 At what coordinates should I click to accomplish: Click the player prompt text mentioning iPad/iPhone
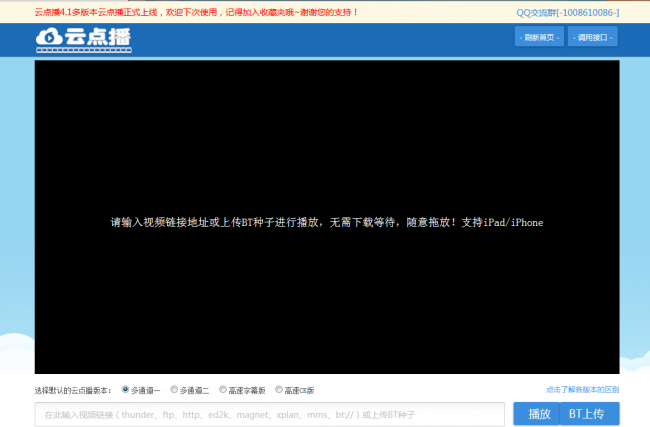coord(326,222)
